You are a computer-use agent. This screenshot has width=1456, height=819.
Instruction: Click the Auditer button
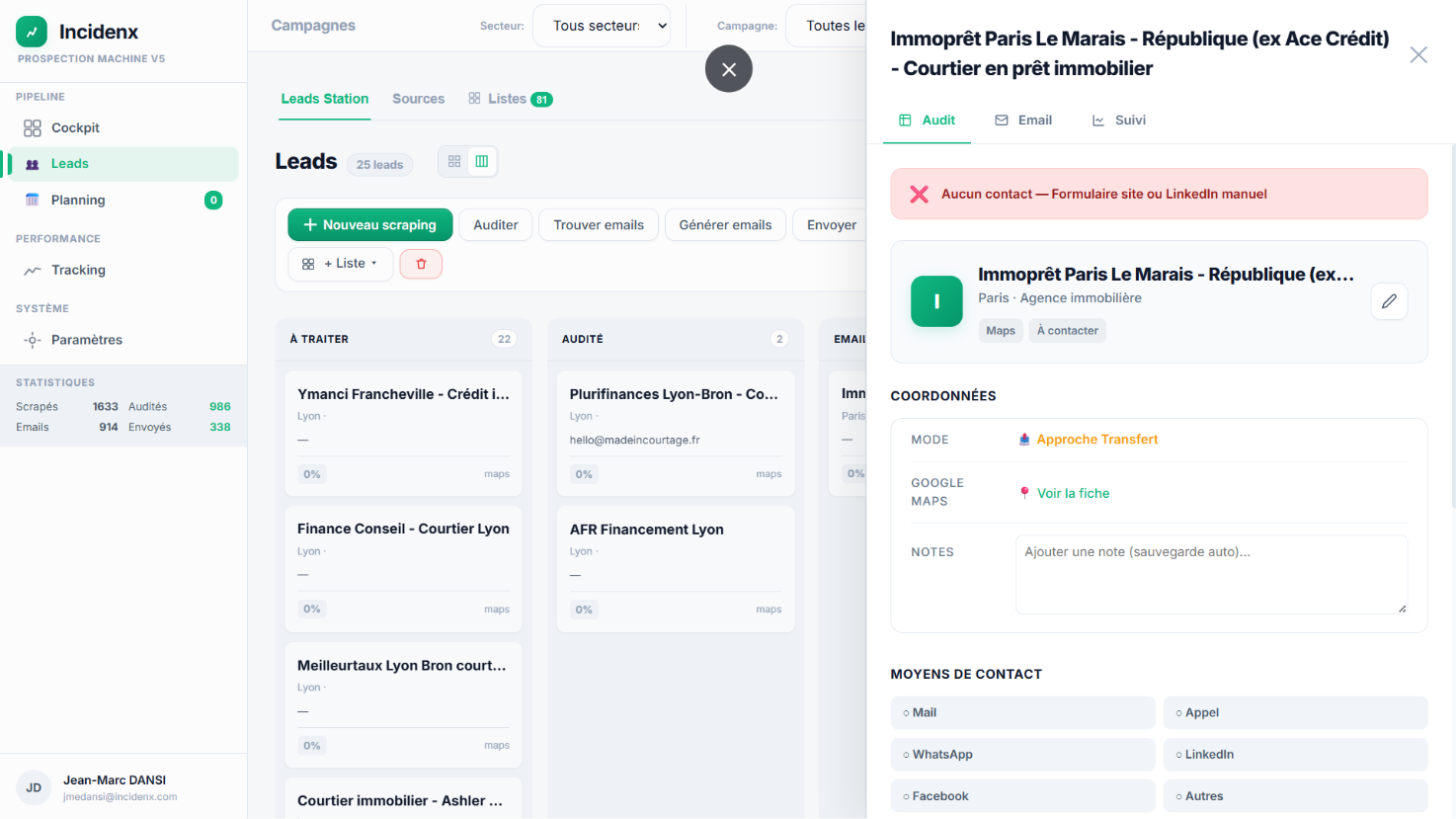(x=496, y=225)
